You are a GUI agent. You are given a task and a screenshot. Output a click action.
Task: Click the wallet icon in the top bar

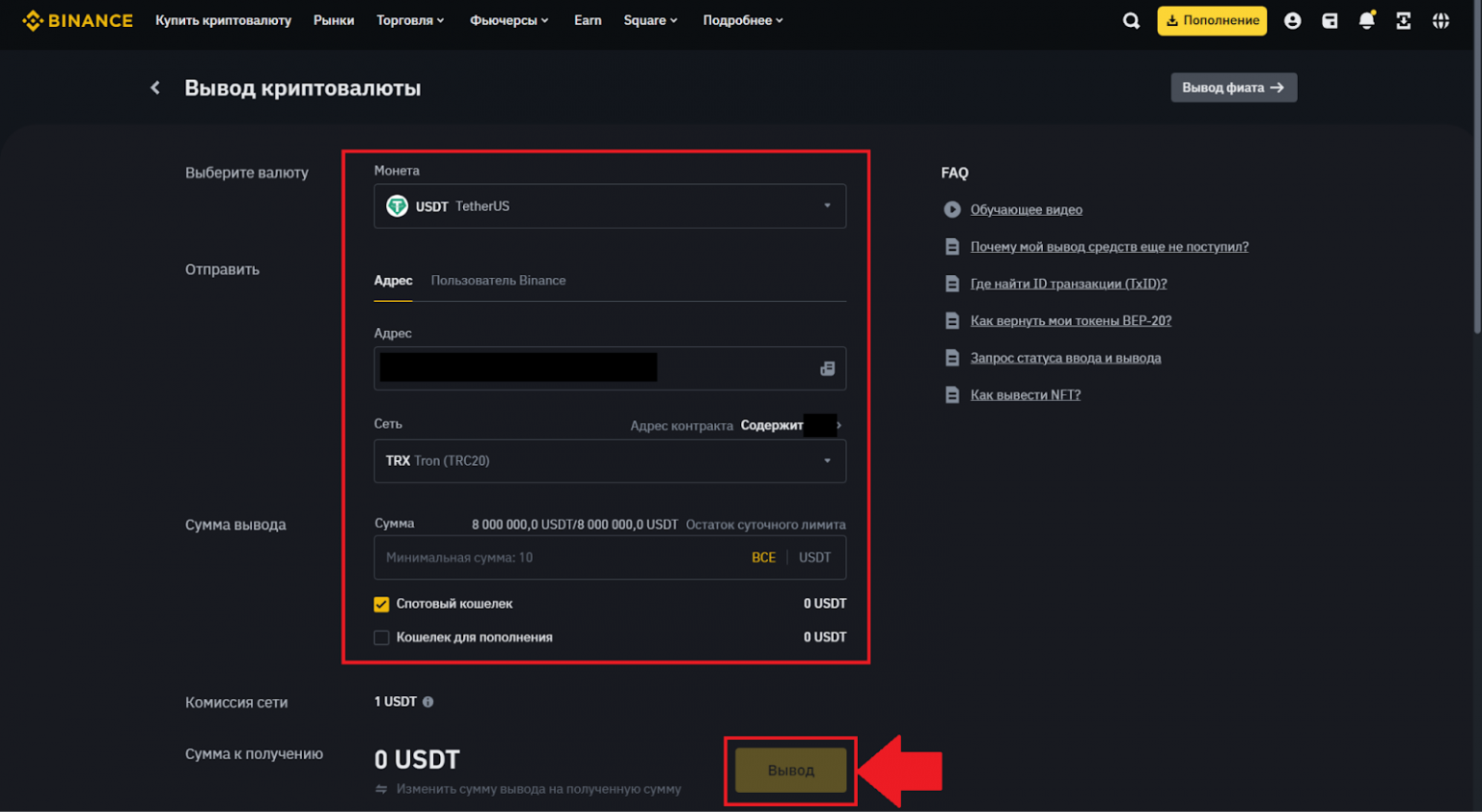(x=1330, y=19)
